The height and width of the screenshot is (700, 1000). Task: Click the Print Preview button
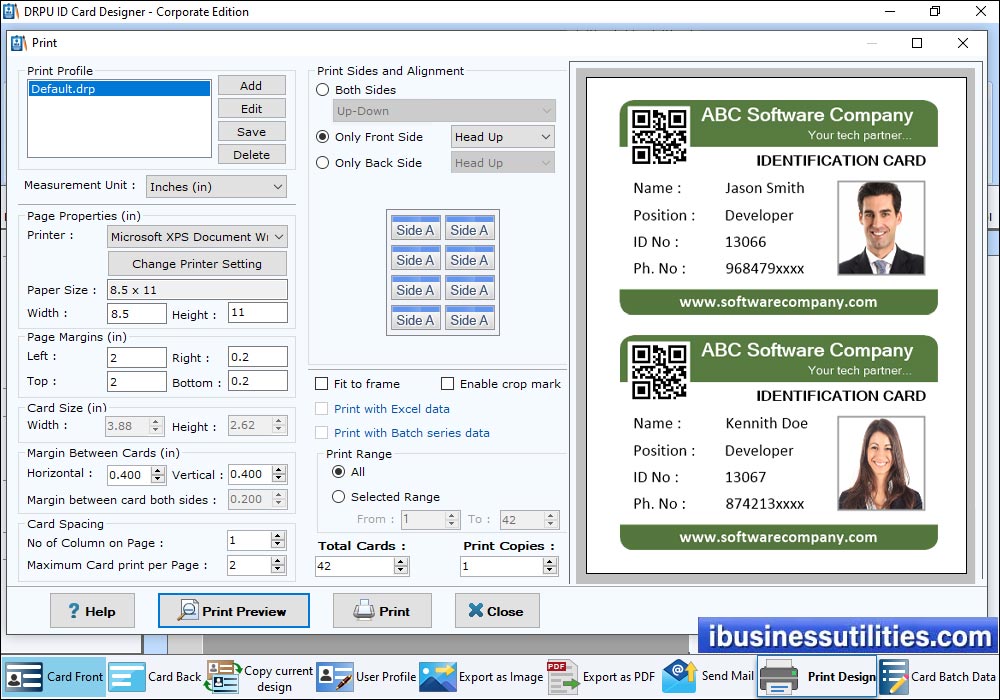[233, 610]
